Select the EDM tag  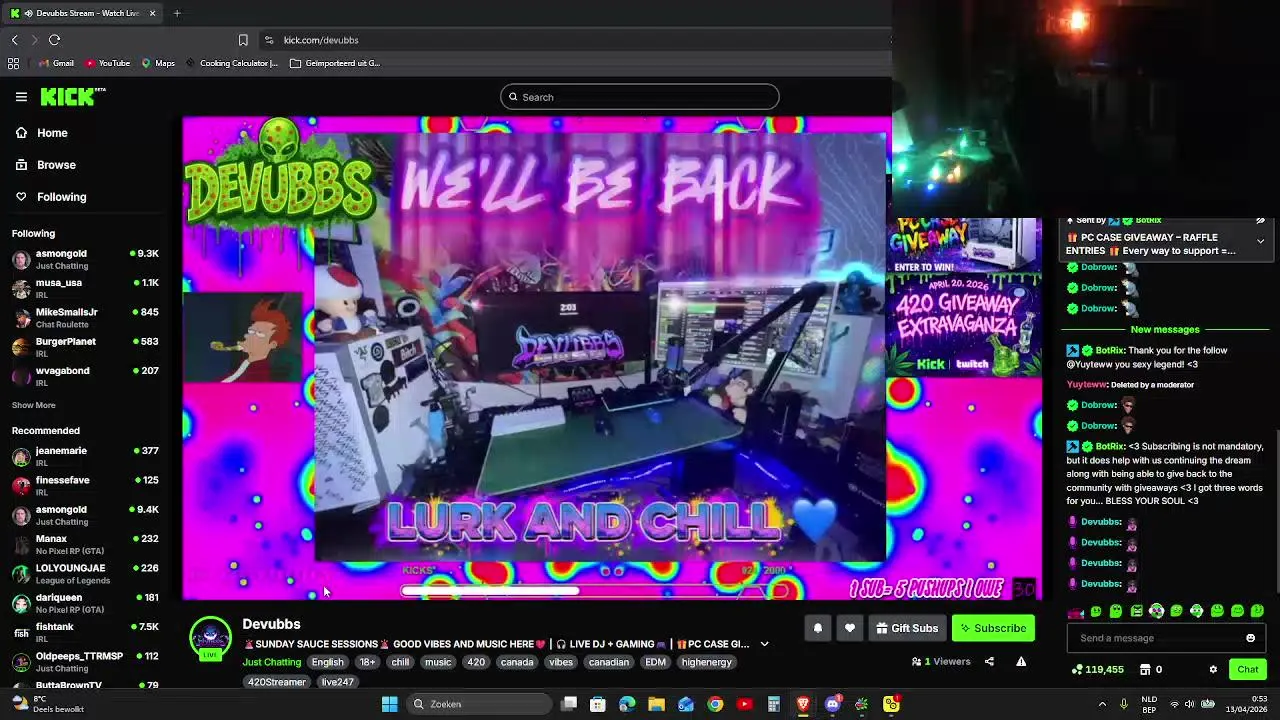coord(655,662)
